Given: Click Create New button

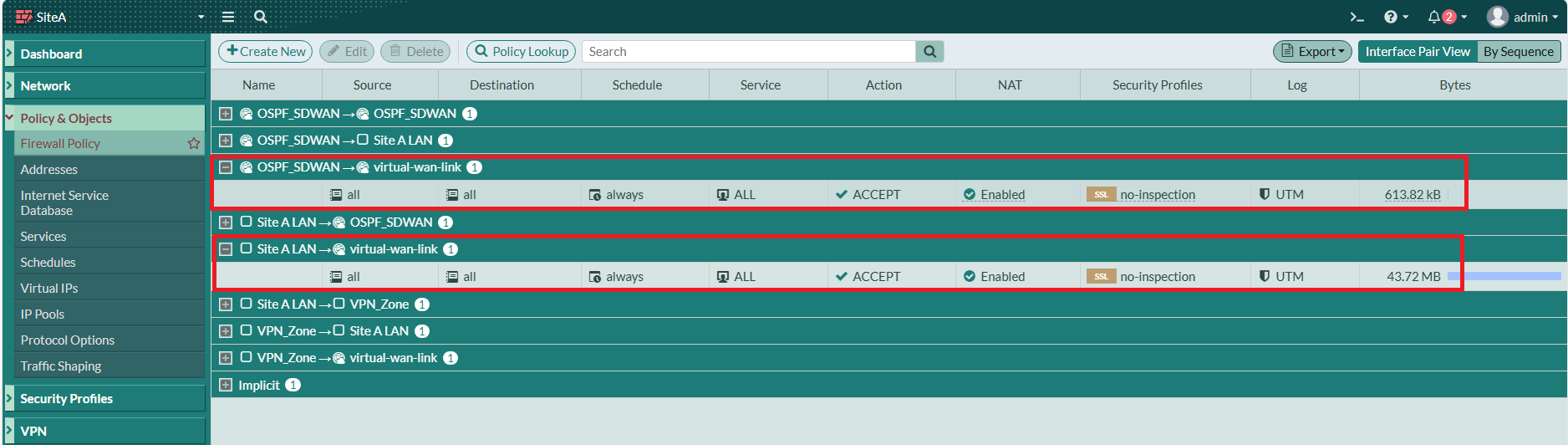Looking at the screenshot, I should click(266, 52).
